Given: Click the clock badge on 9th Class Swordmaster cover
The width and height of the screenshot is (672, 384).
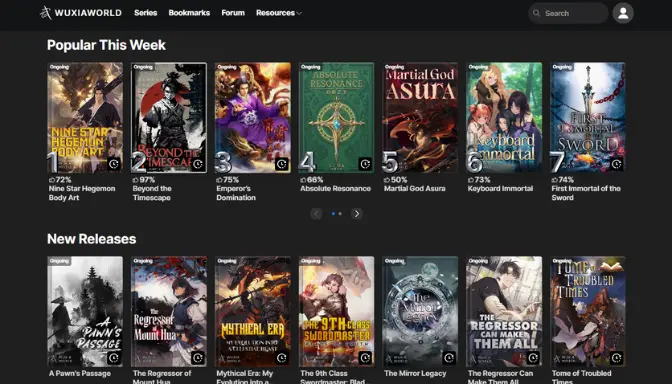Looking at the screenshot, I should pos(365,358).
